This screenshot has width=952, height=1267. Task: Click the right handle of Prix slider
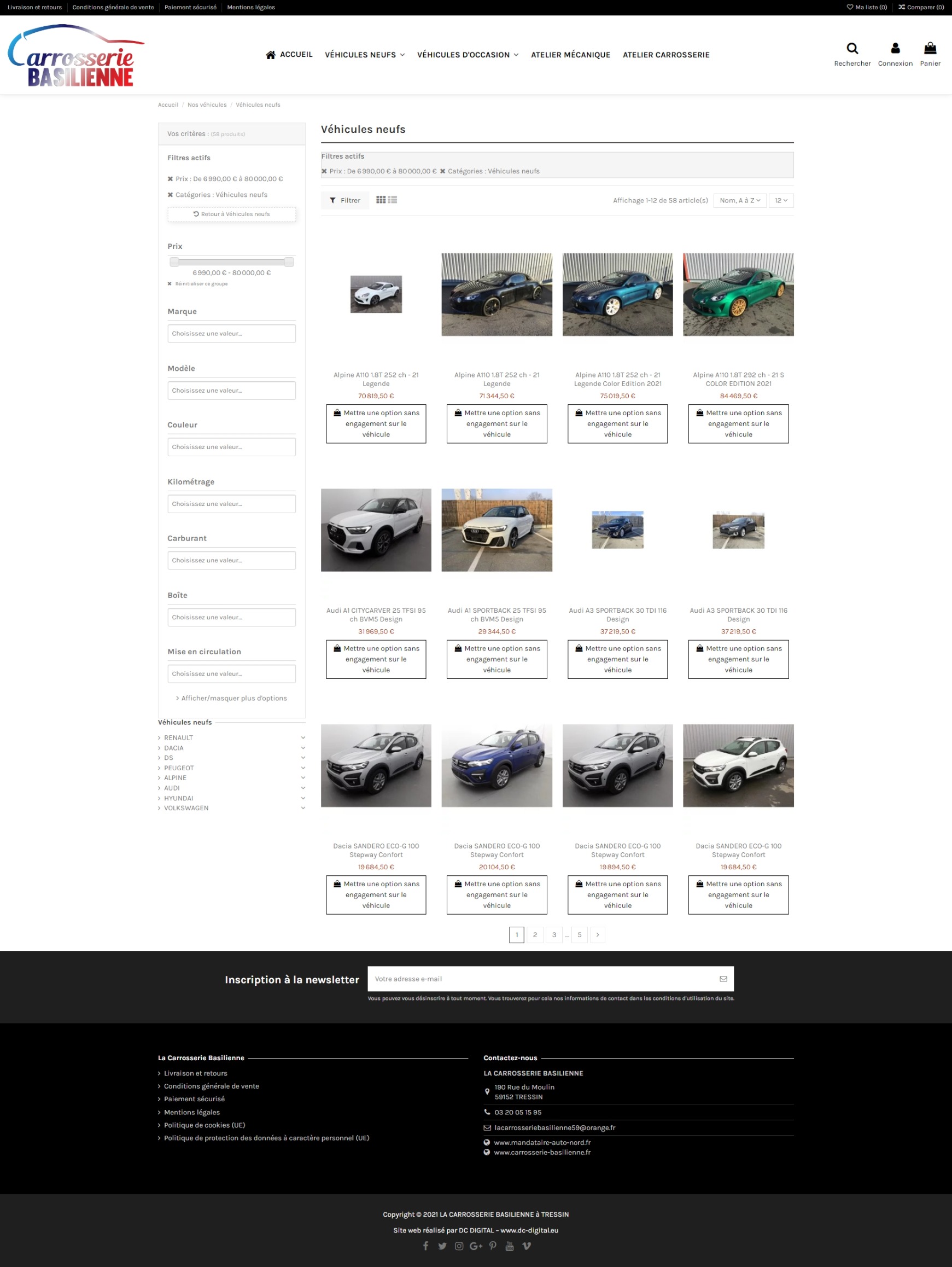click(289, 263)
